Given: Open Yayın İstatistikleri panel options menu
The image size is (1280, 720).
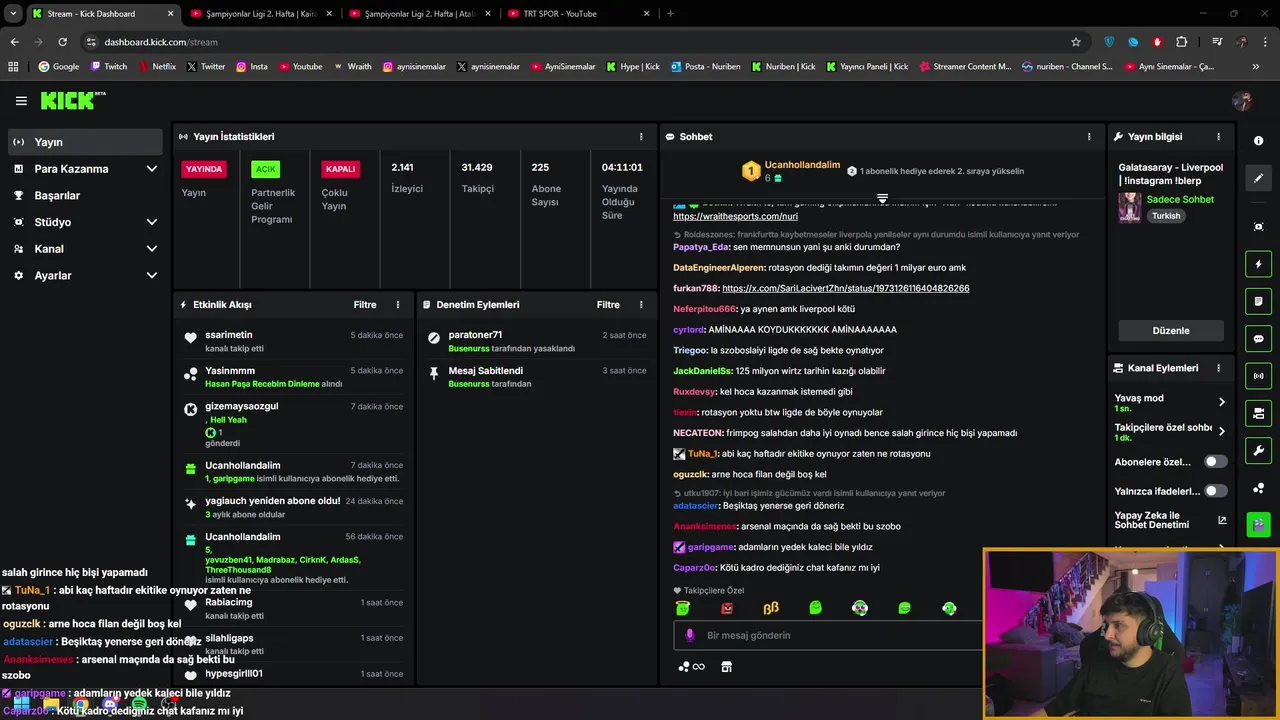Looking at the screenshot, I should click(641, 137).
